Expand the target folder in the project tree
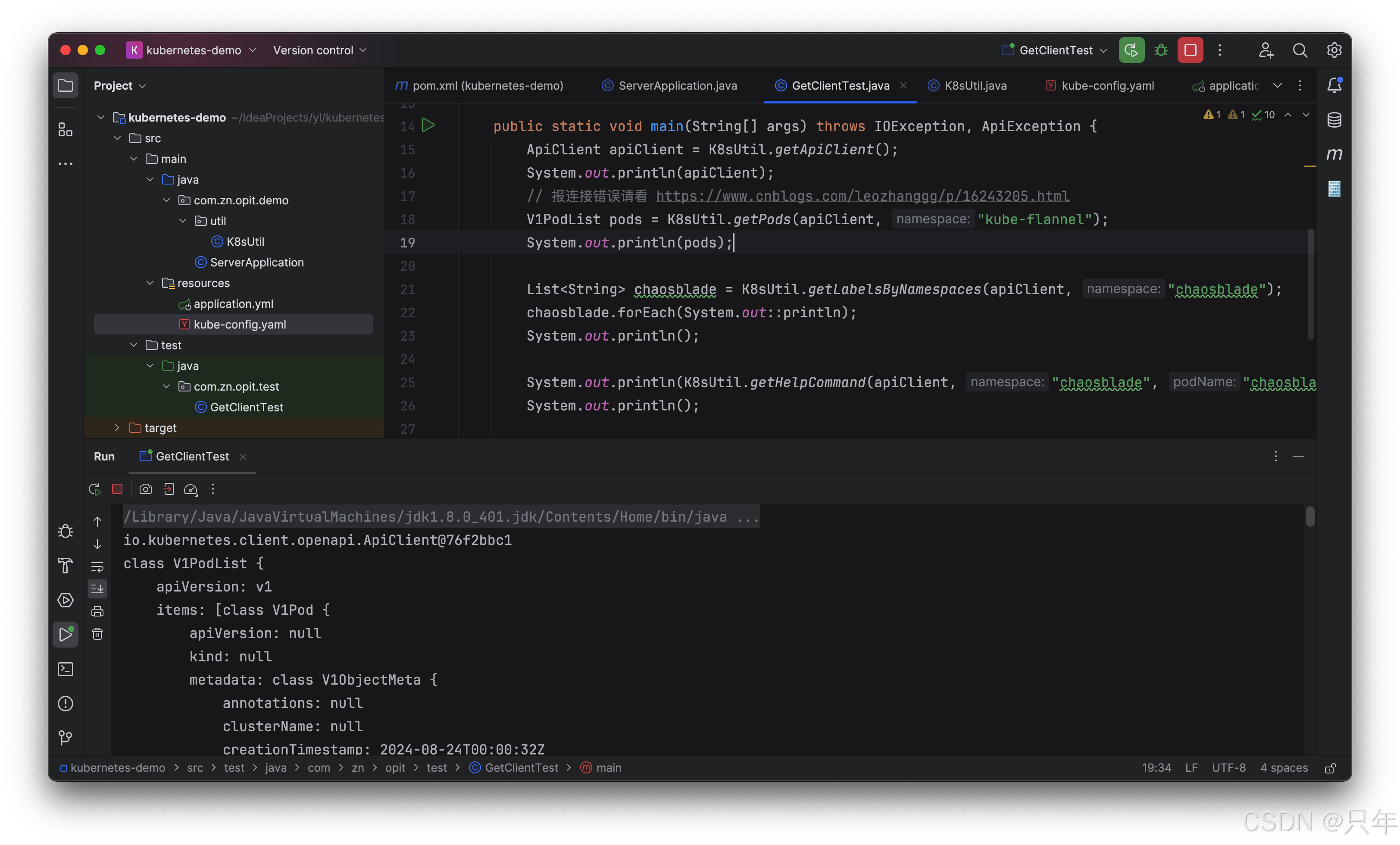Image resolution: width=1400 pixels, height=845 pixels. 117,428
